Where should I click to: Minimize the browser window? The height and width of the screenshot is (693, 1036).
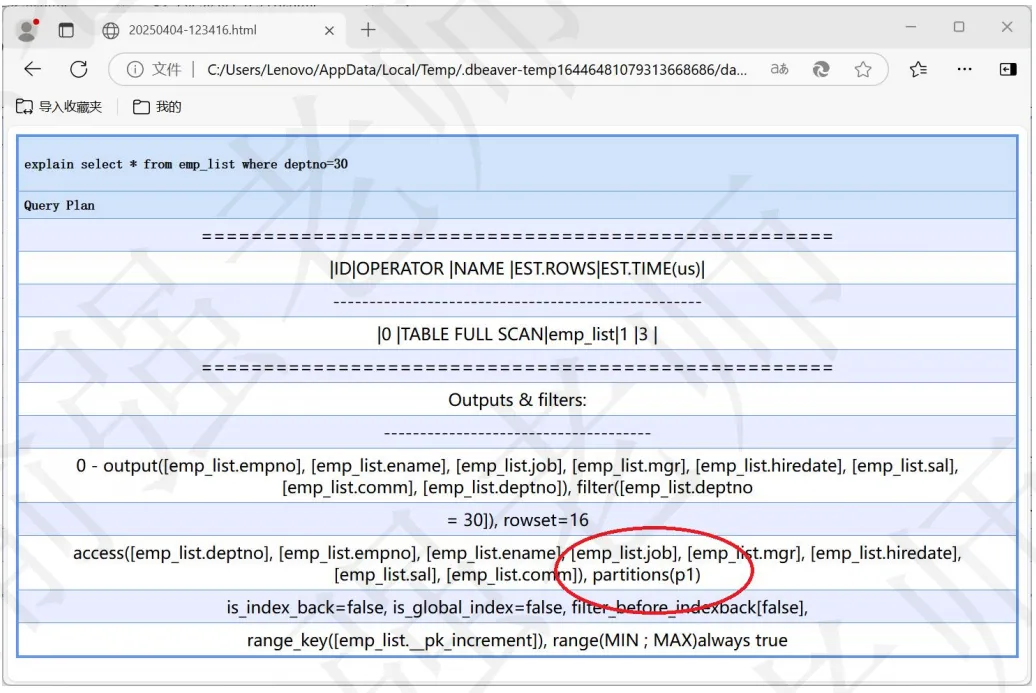tap(910, 27)
